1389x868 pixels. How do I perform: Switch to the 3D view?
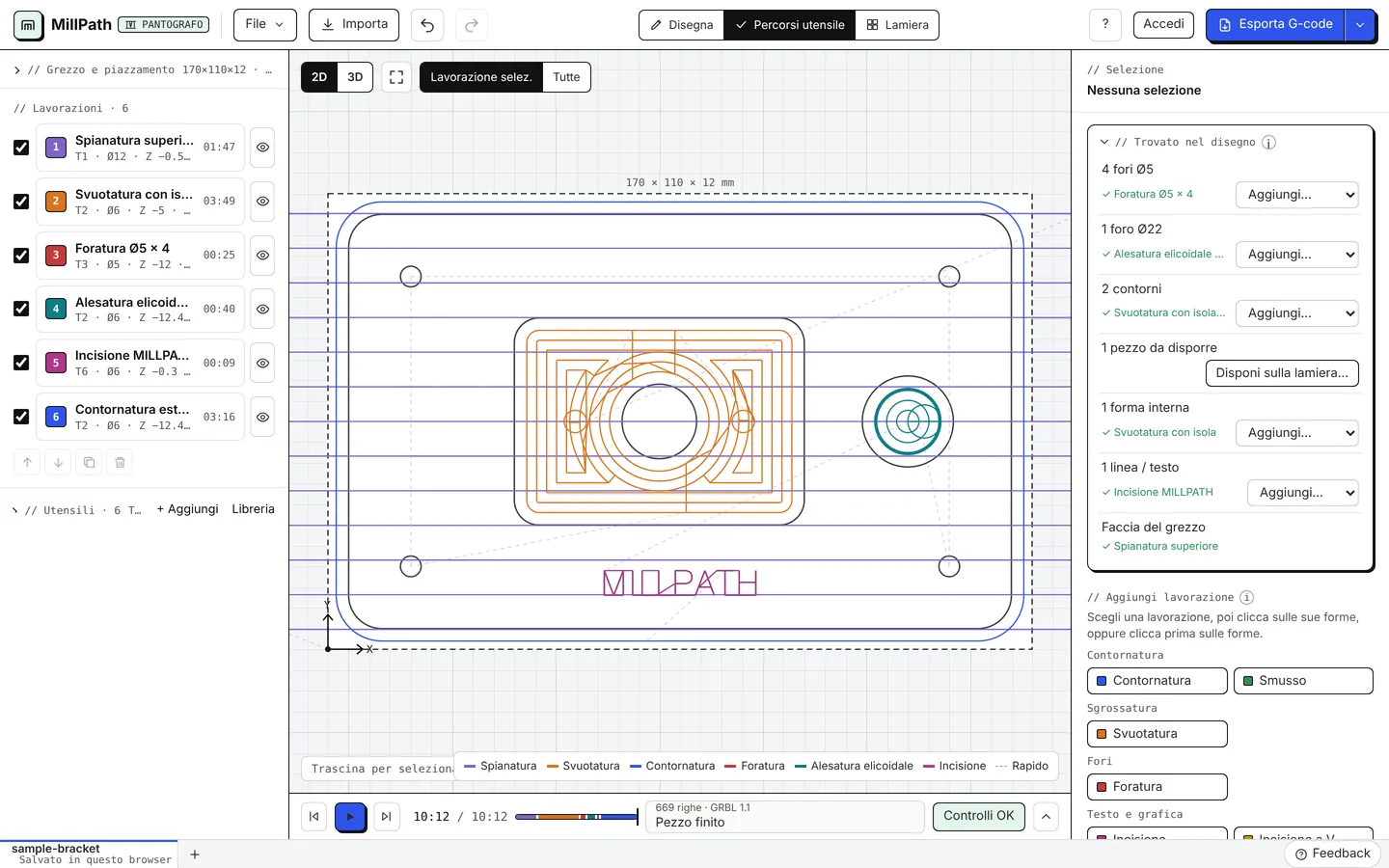pos(355,77)
